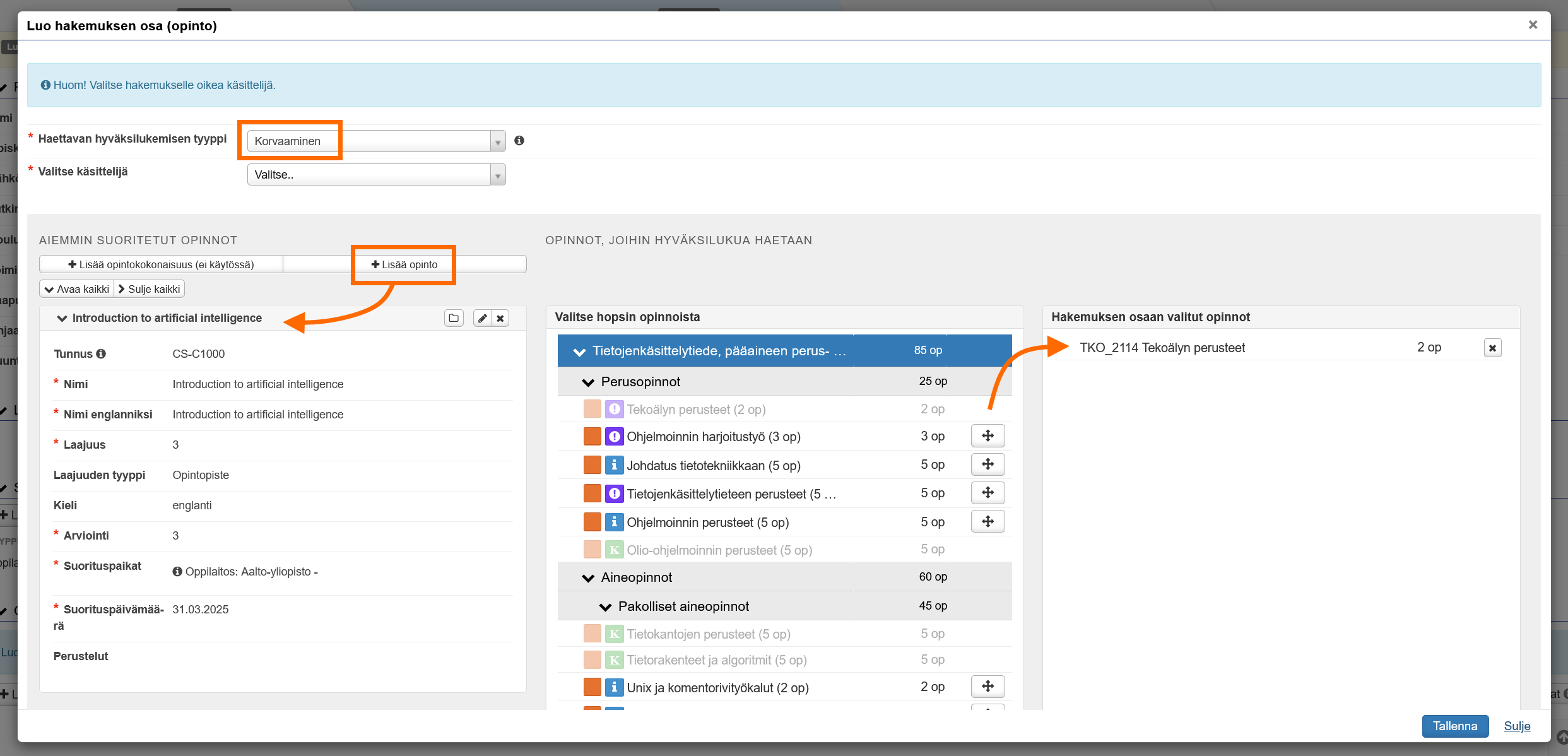The image size is (1568, 756).
Task: Click the Tunnus info icon
Action: click(x=101, y=353)
